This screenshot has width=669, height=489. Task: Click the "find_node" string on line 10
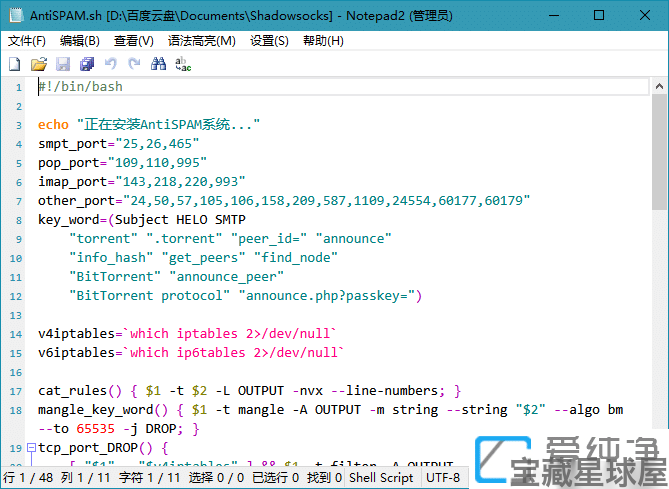(296, 258)
